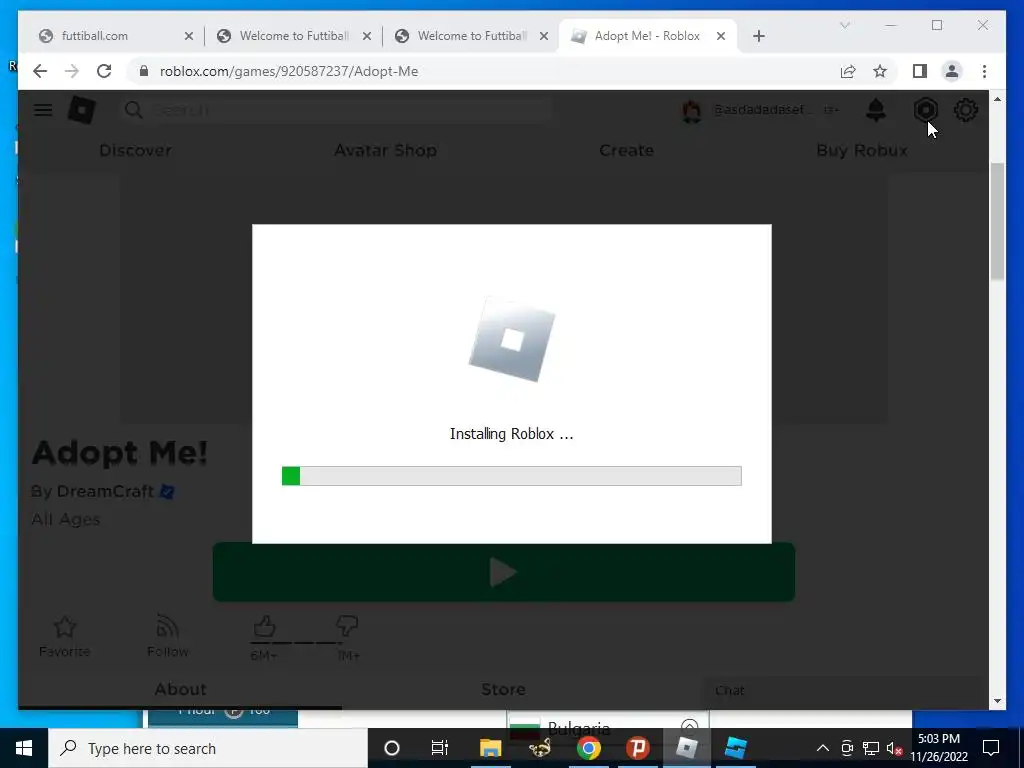Click the Roblox search magnifier icon
This screenshot has height=768, width=1024.
pos(133,110)
